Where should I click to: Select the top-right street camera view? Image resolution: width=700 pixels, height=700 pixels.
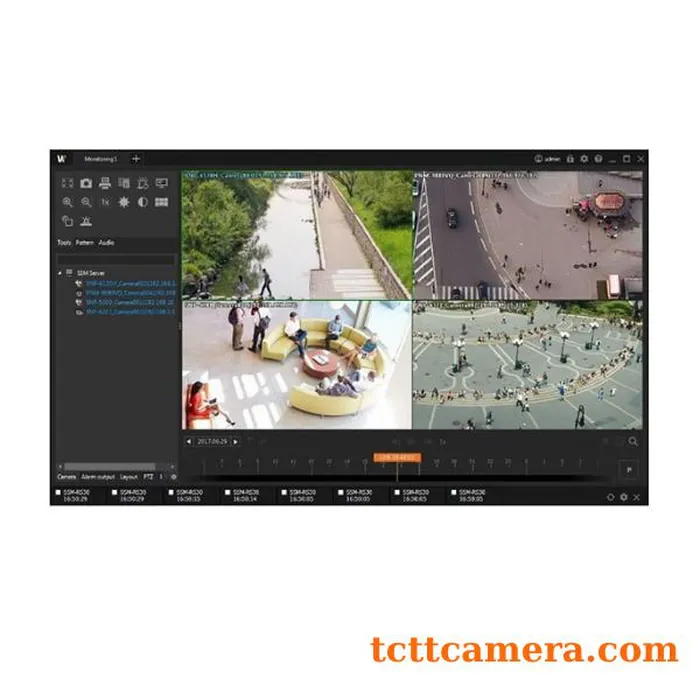(528, 235)
